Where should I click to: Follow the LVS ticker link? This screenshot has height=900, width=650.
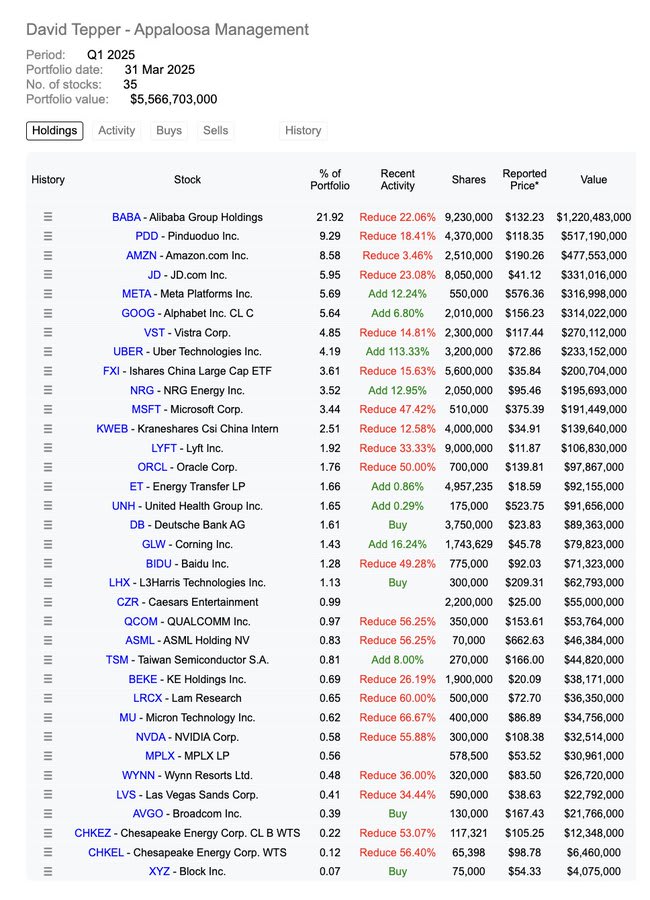pyautogui.click(x=126, y=795)
